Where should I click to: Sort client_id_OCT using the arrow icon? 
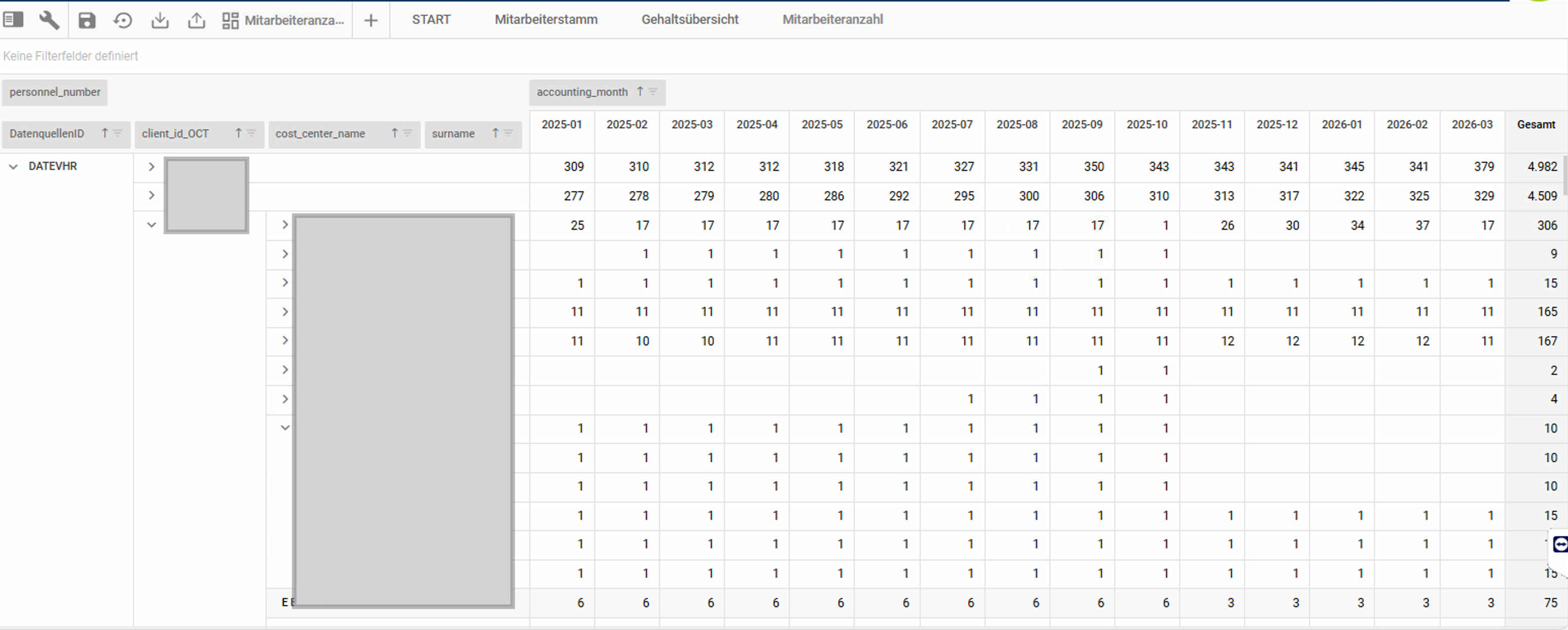coord(239,133)
